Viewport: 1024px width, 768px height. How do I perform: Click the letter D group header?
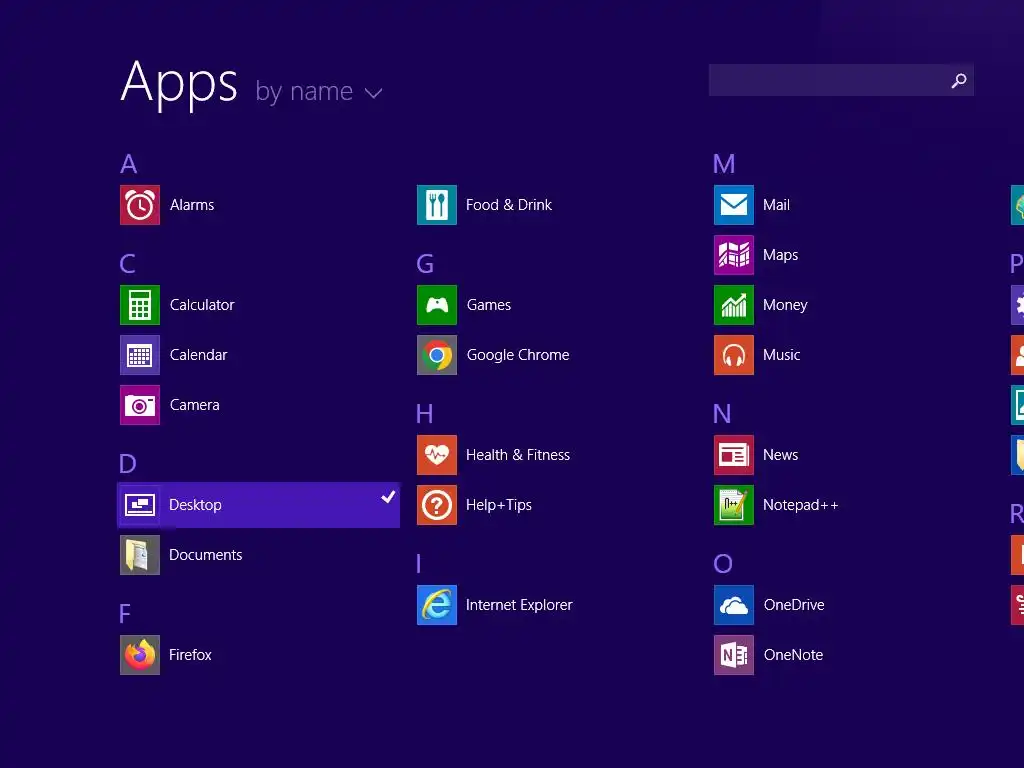128,464
